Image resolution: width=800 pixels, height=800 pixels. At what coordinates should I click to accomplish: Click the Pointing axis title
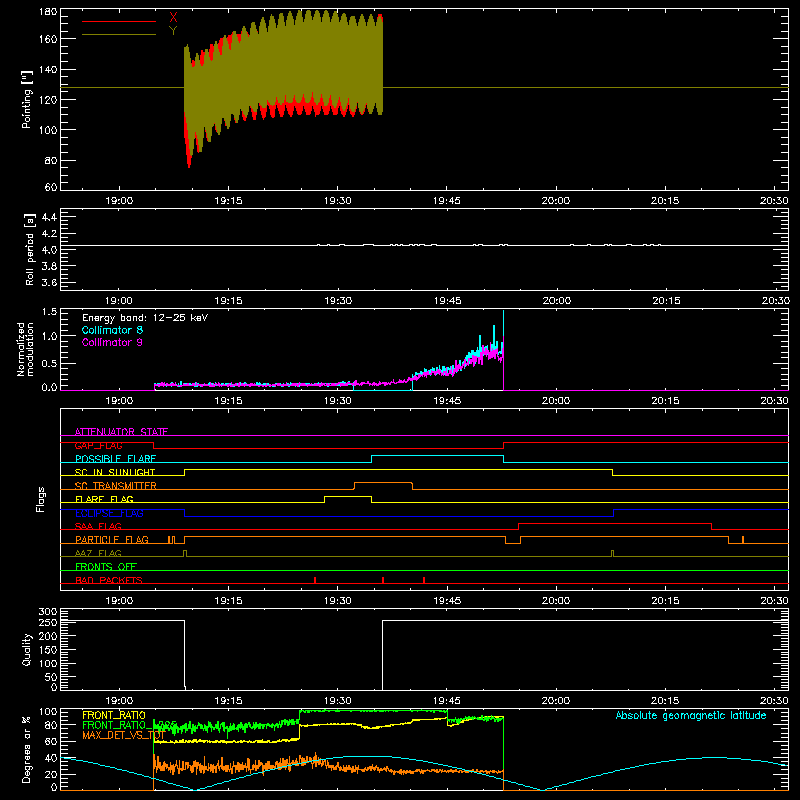coord(27,99)
